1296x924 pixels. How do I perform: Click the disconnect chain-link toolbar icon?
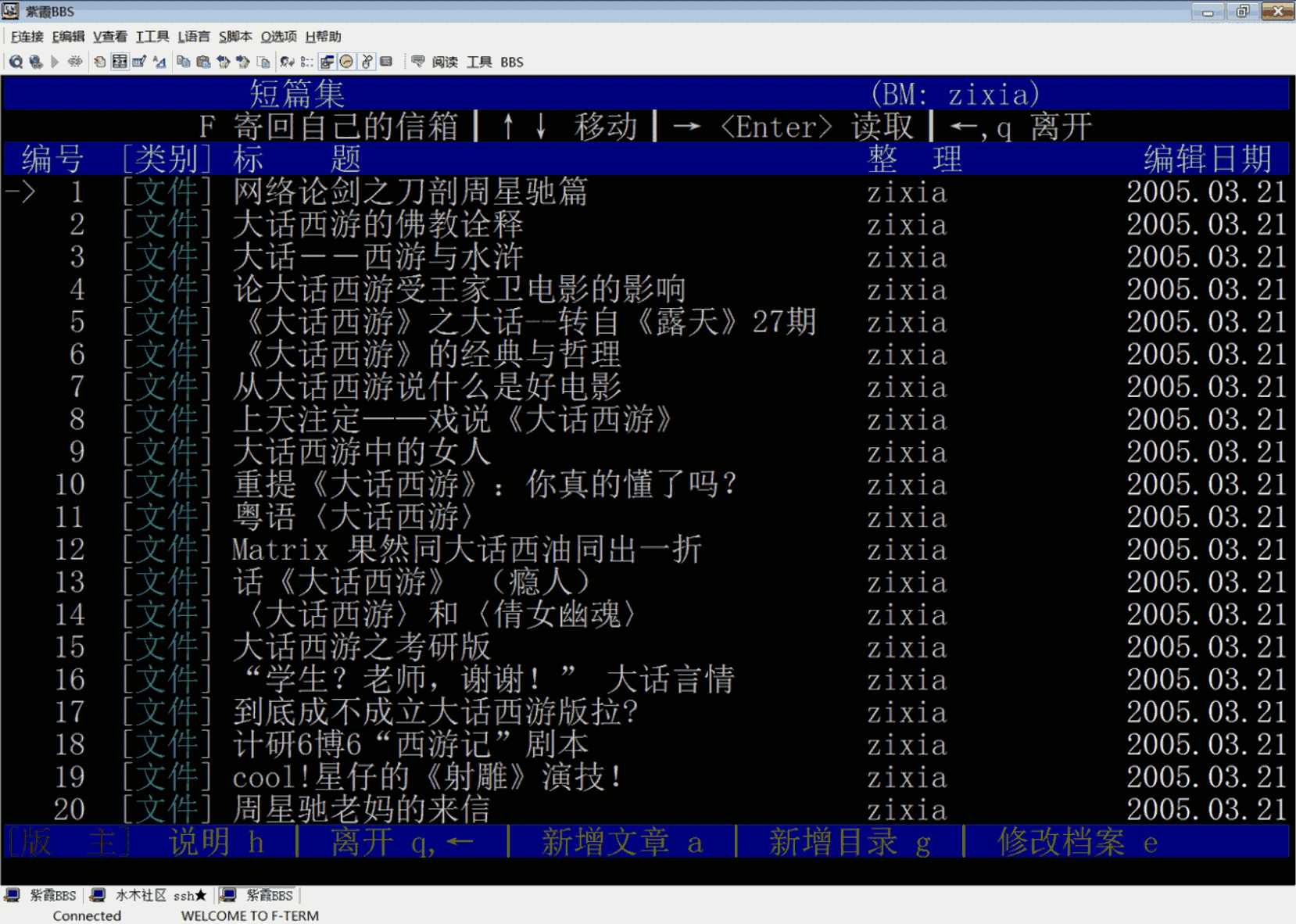pos(75,62)
